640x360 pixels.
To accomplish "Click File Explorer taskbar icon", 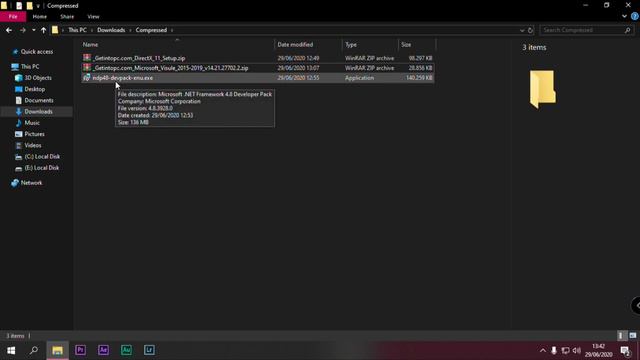I will click(57, 350).
